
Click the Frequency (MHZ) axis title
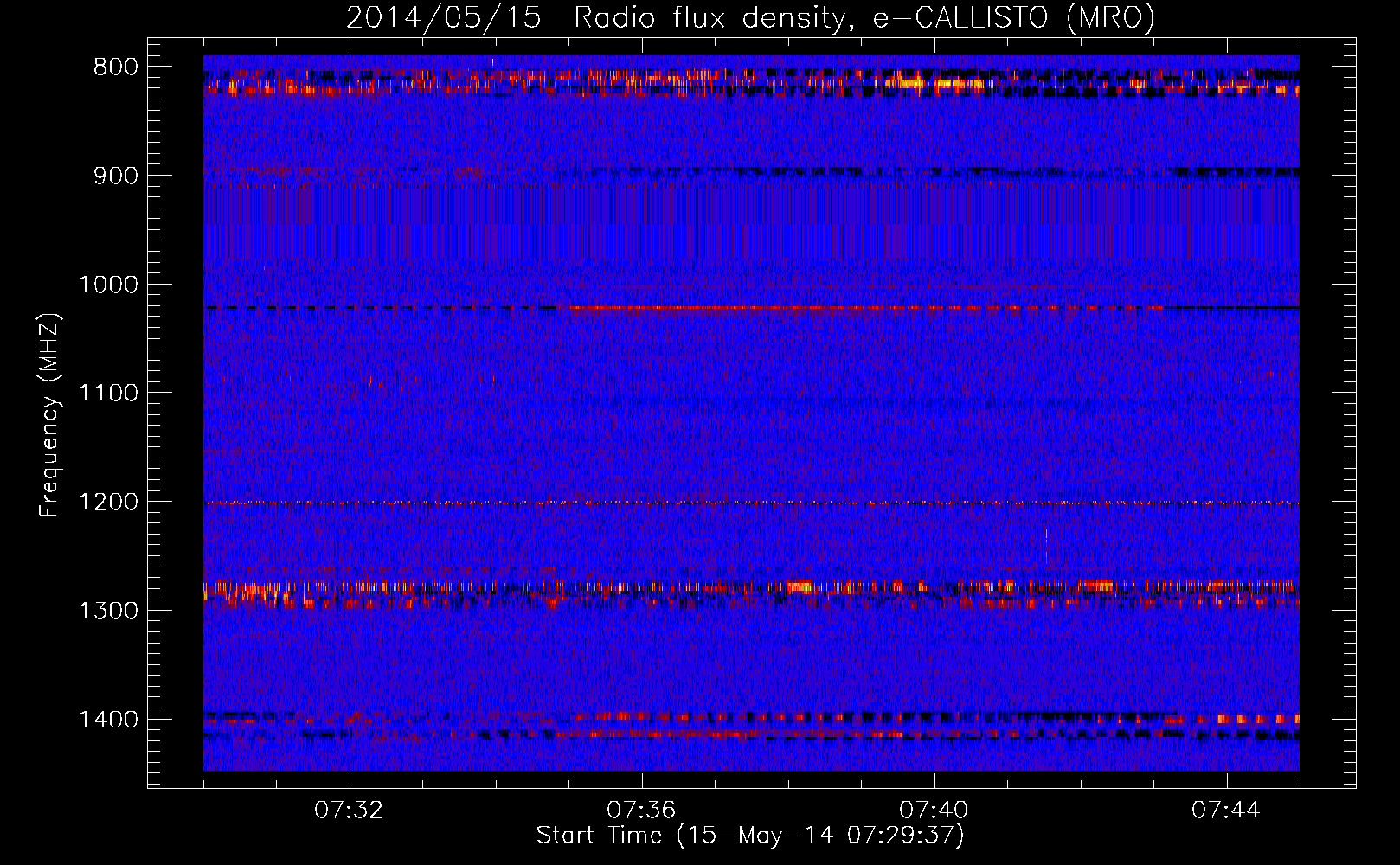coord(49,414)
